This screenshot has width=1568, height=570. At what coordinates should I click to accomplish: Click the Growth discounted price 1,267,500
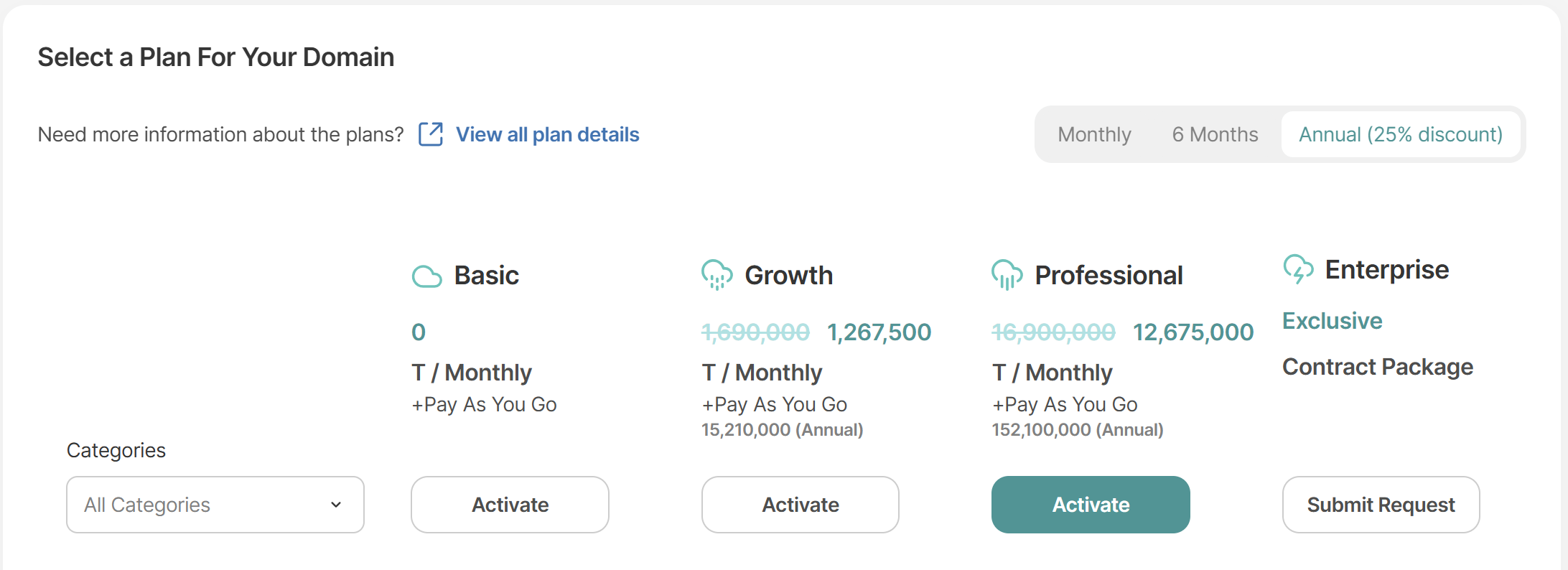(x=879, y=332)
